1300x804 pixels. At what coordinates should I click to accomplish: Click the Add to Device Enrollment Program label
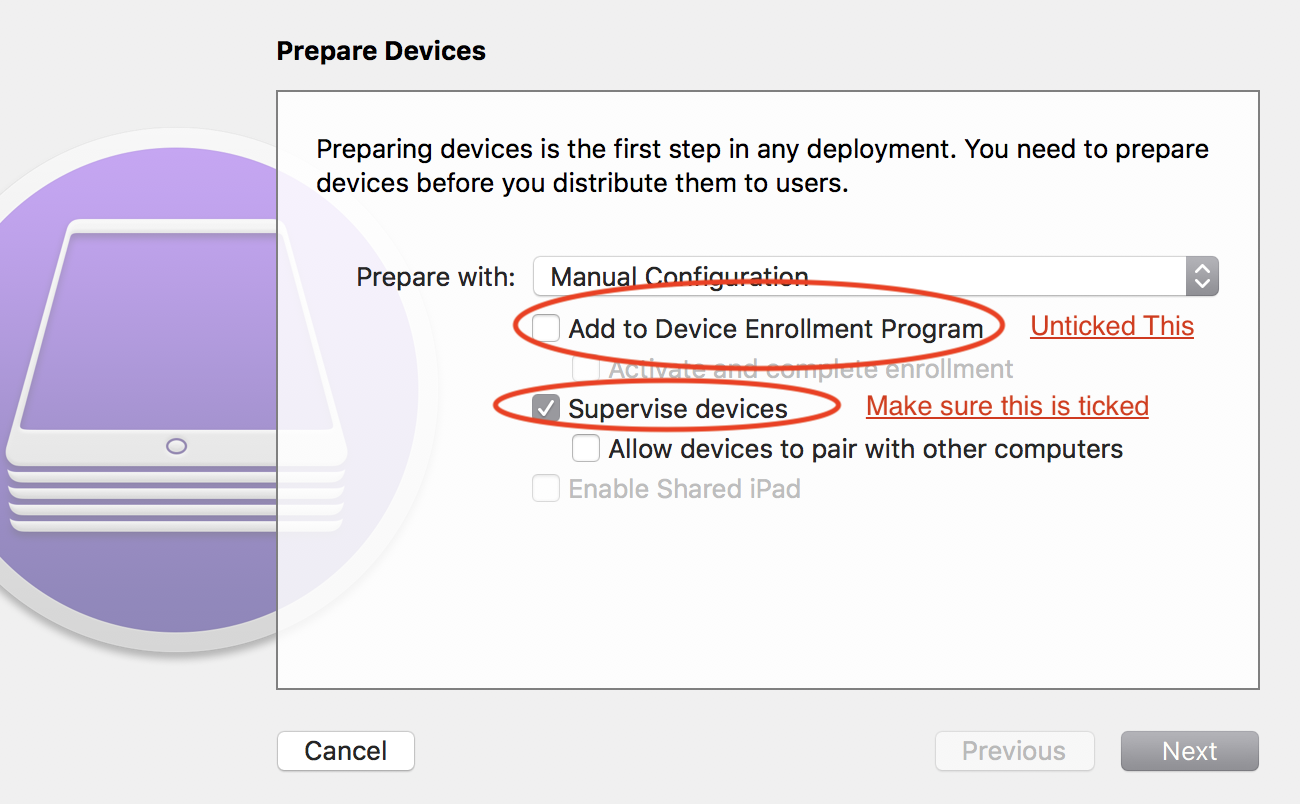pyautogui.click(x=778, y=328)
